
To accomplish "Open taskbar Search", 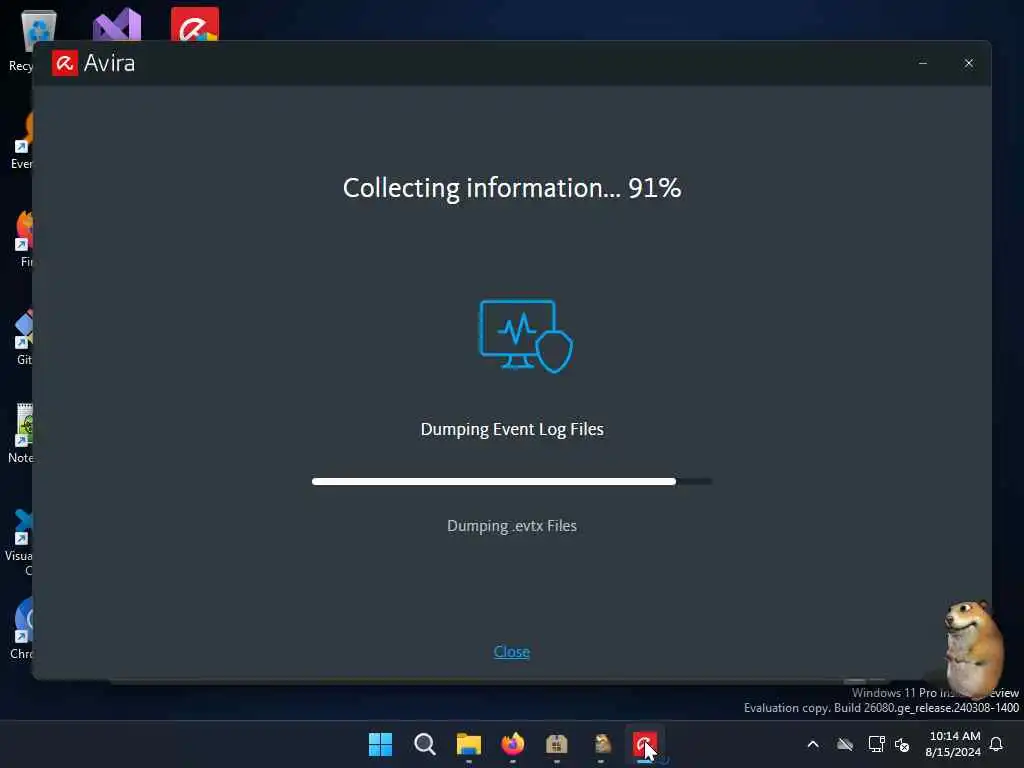I will pyautogui.click(x=424, y=744).
